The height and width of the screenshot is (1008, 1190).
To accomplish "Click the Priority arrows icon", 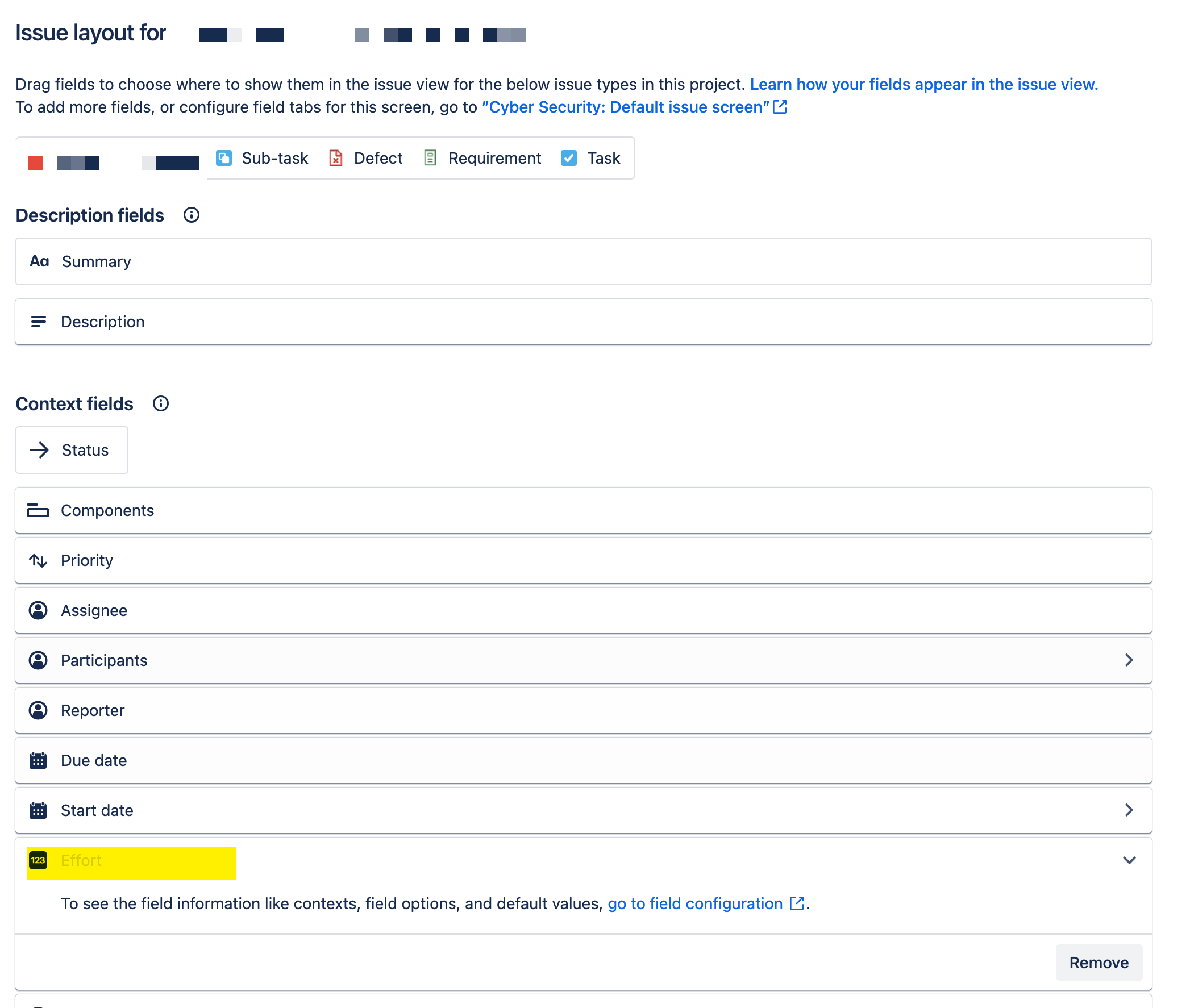I will coord(38,560).
